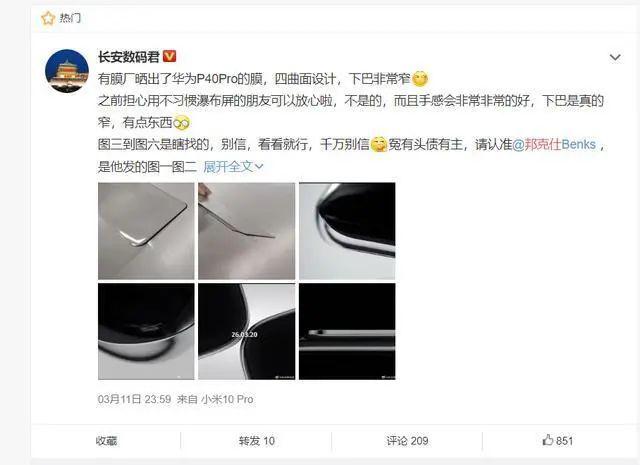Screen dimensions: 640x465
Task: Click the star icon beside 热门
Action: [48, 18]
